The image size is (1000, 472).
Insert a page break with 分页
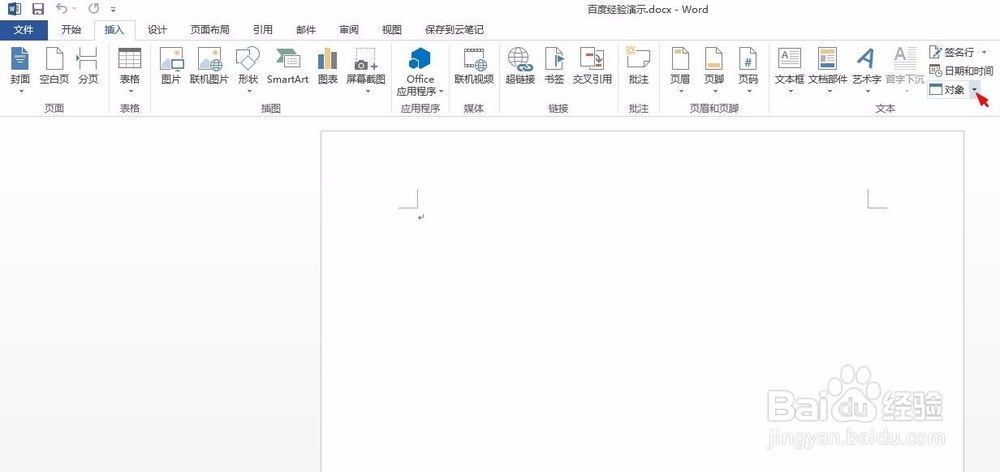[x=88, y=66]
